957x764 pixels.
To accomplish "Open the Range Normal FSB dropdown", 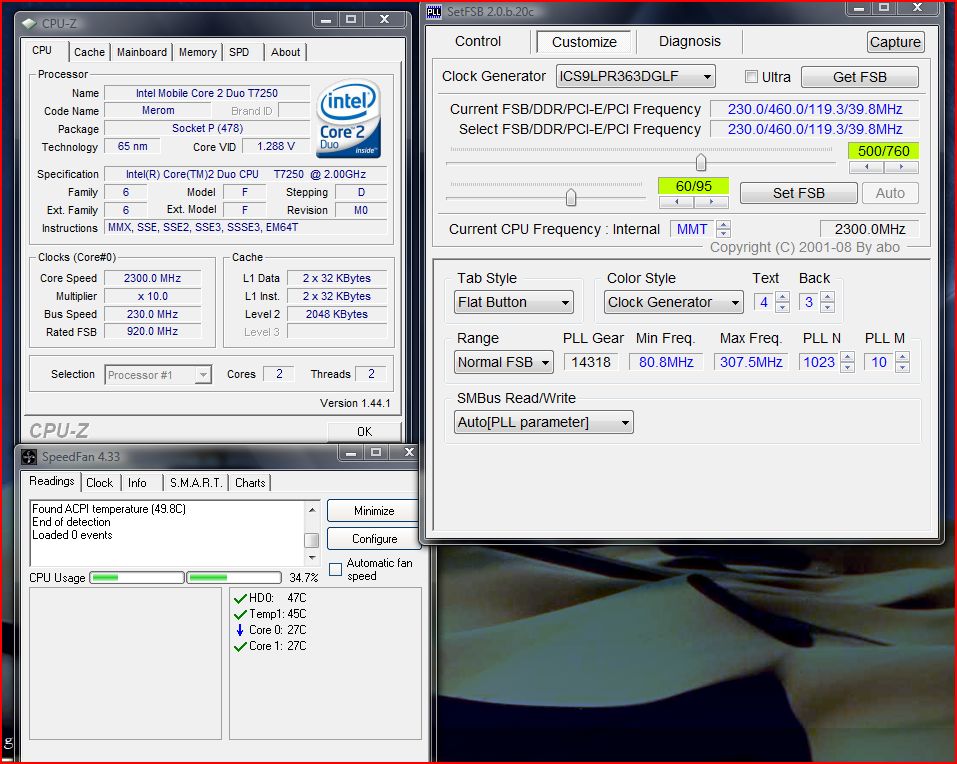I will click(504, 362).
